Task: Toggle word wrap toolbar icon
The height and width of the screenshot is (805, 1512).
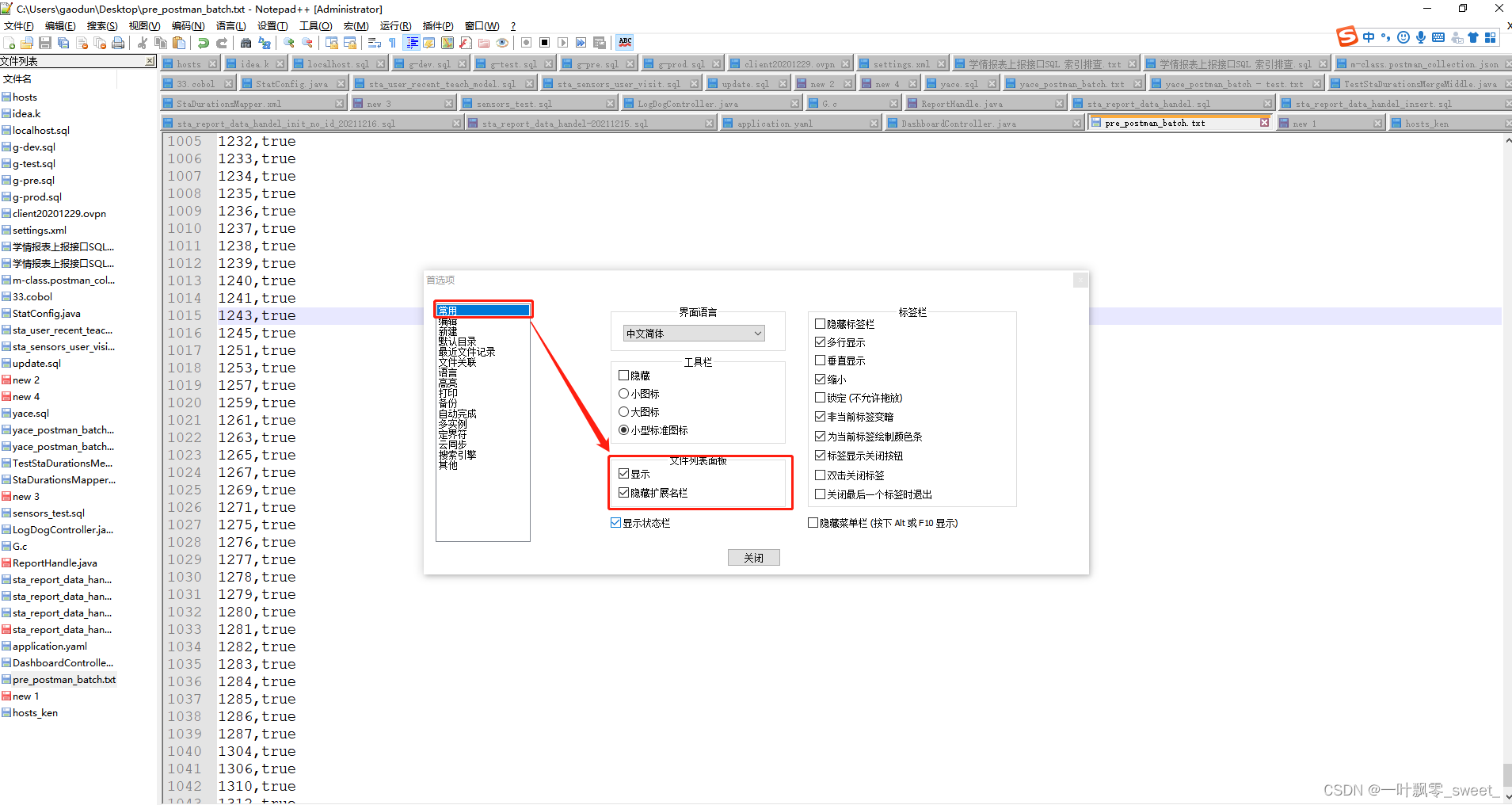Action: point(375,43)
